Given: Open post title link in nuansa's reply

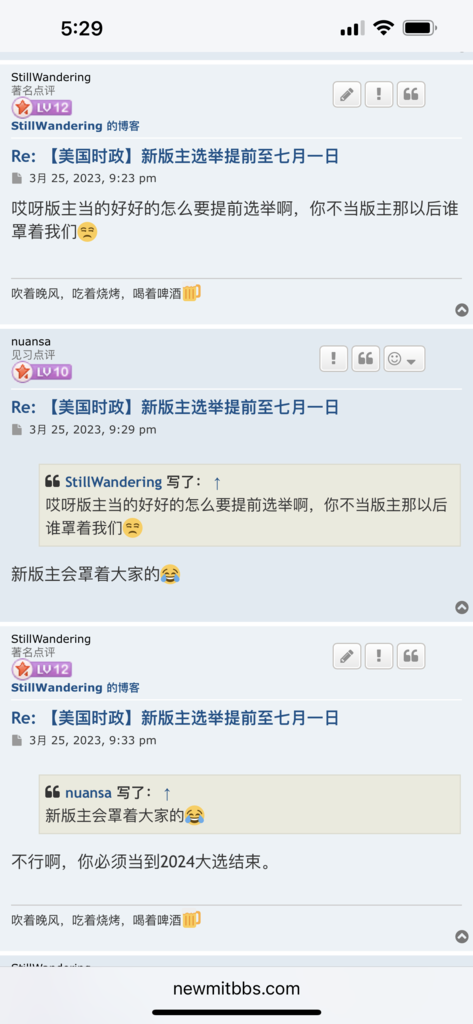Looking at the screenshot, I should pos(175,408).
